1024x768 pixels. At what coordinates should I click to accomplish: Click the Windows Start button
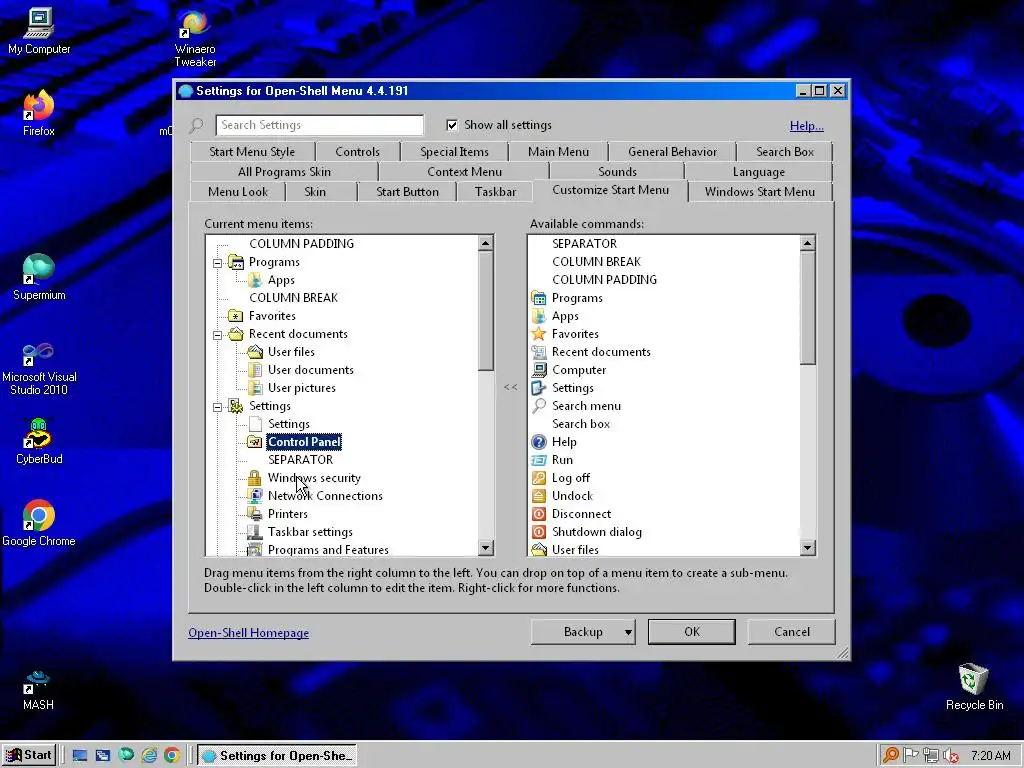pos(28,756)
